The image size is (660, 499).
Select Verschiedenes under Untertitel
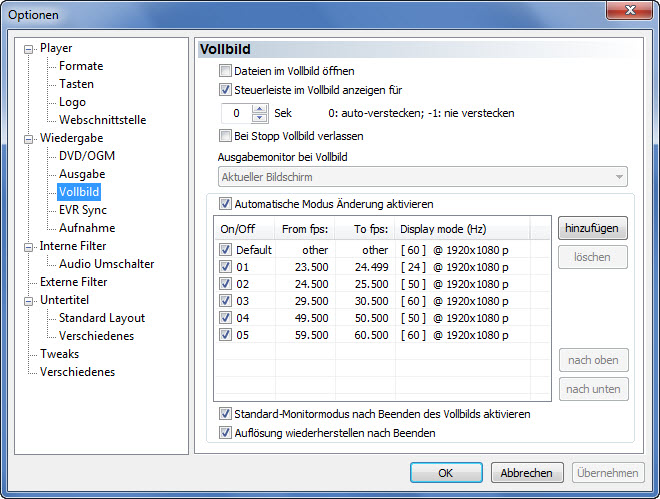click(96, 336)
